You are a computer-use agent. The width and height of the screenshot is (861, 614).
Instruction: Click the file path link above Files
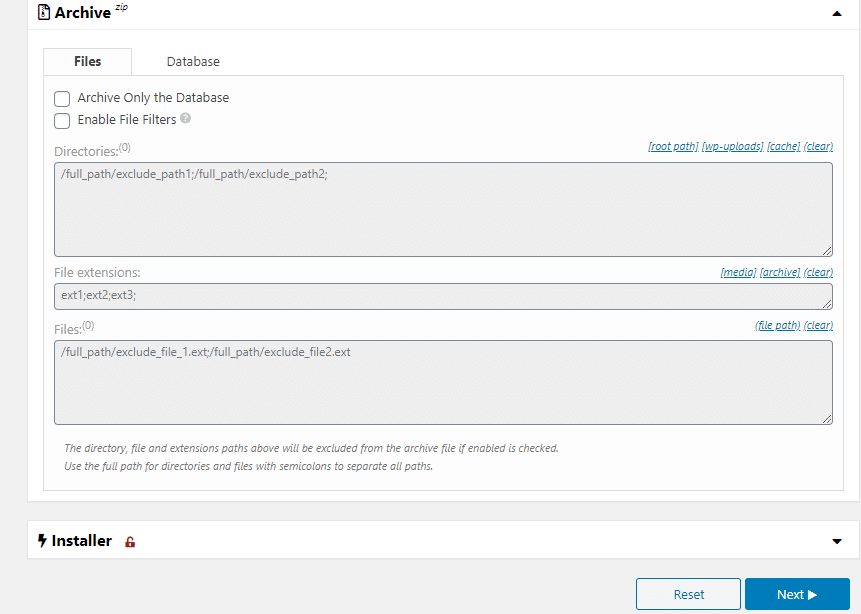pyautogui.click(x=777, y=325)
